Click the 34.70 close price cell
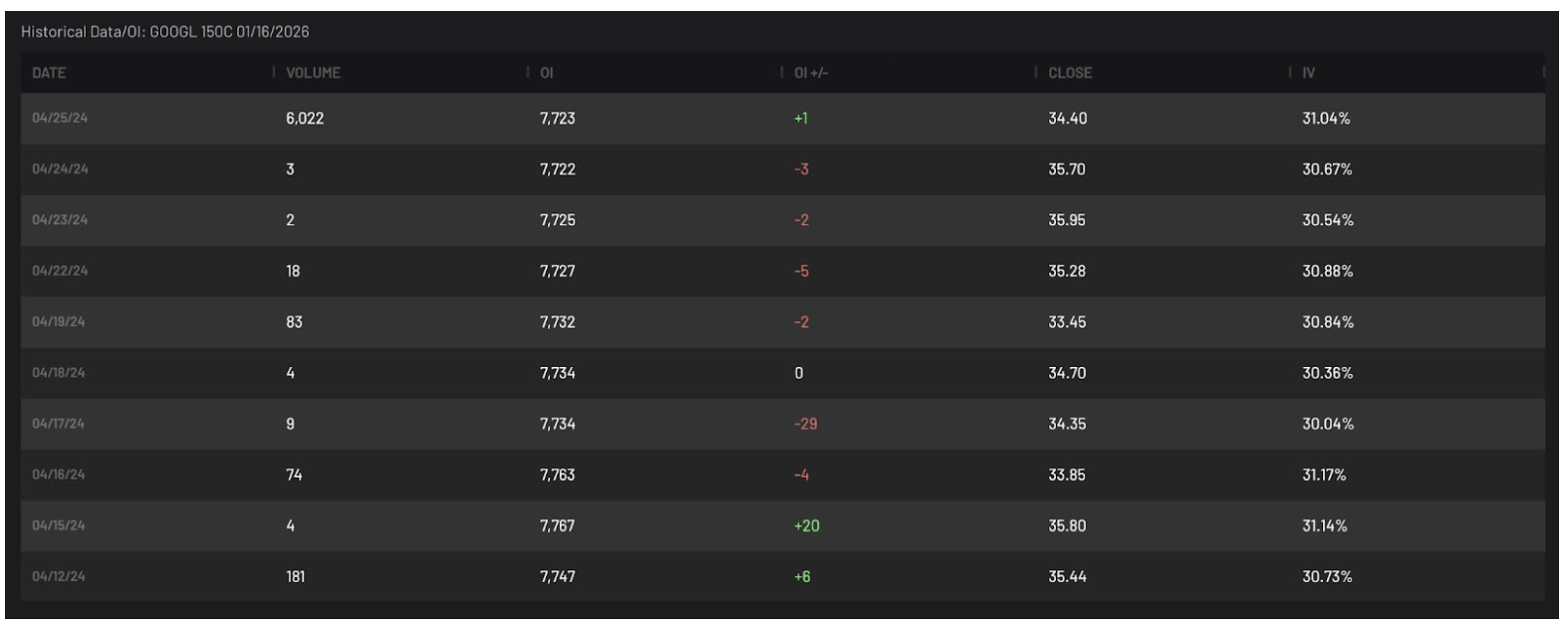Screen dimensions: 1568x634 [x=1067, y=373]
